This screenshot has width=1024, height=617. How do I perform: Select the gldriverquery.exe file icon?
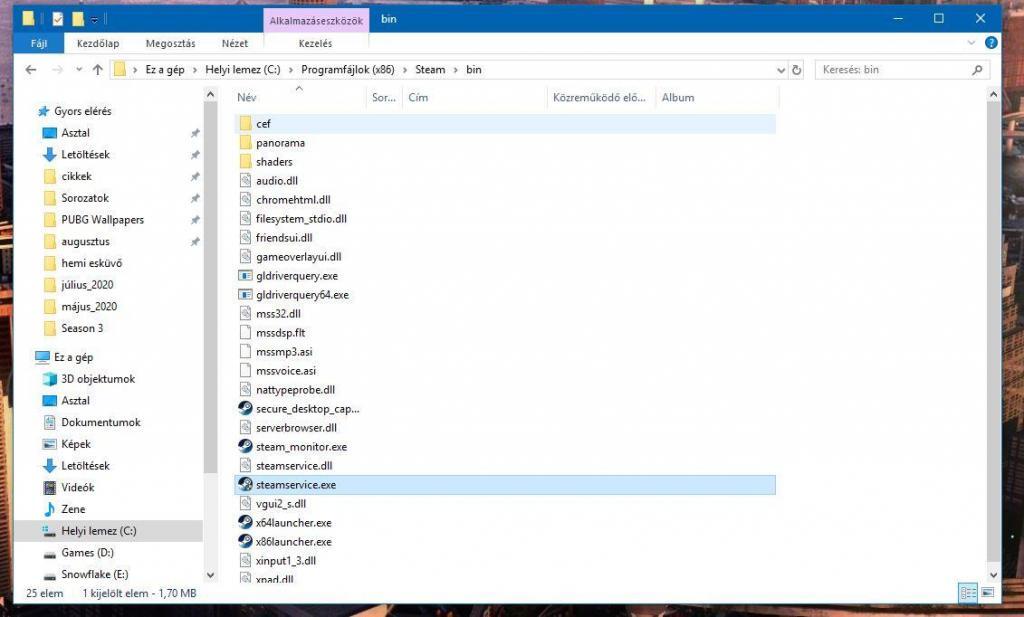245,276
